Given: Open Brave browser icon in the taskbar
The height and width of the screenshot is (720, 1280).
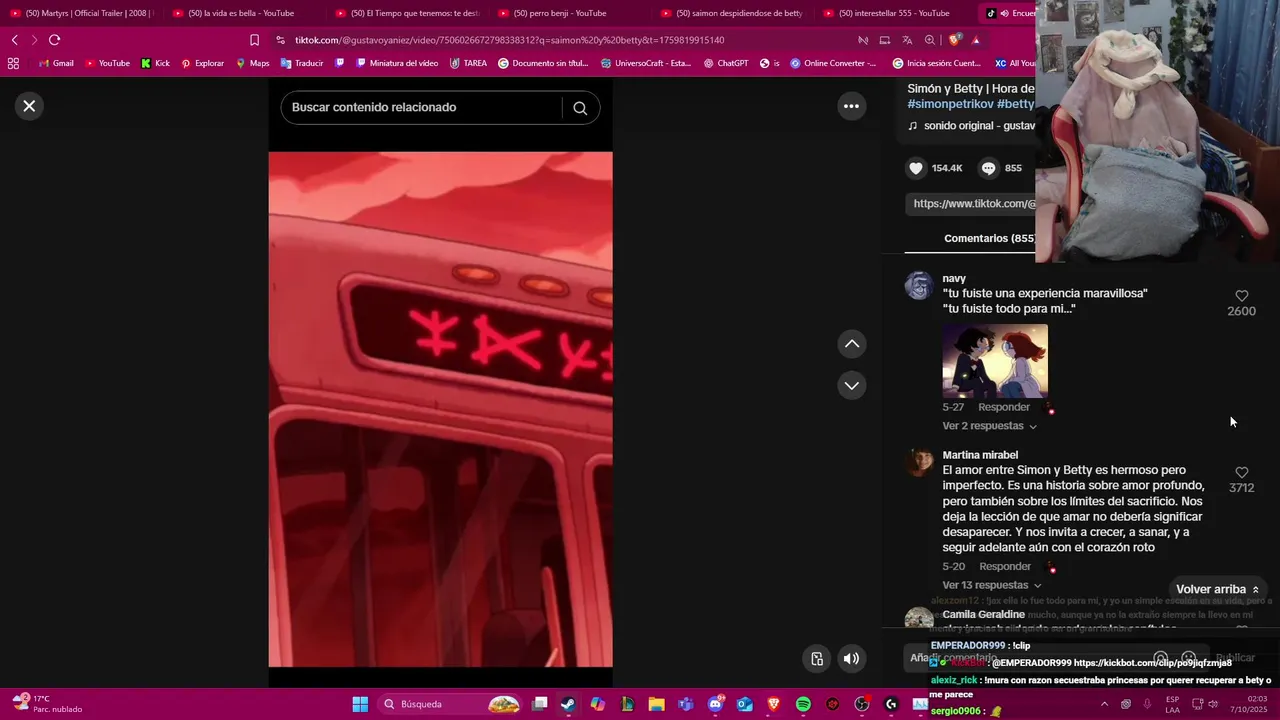Looking at the screenshot, I should (x=773, y=704).
